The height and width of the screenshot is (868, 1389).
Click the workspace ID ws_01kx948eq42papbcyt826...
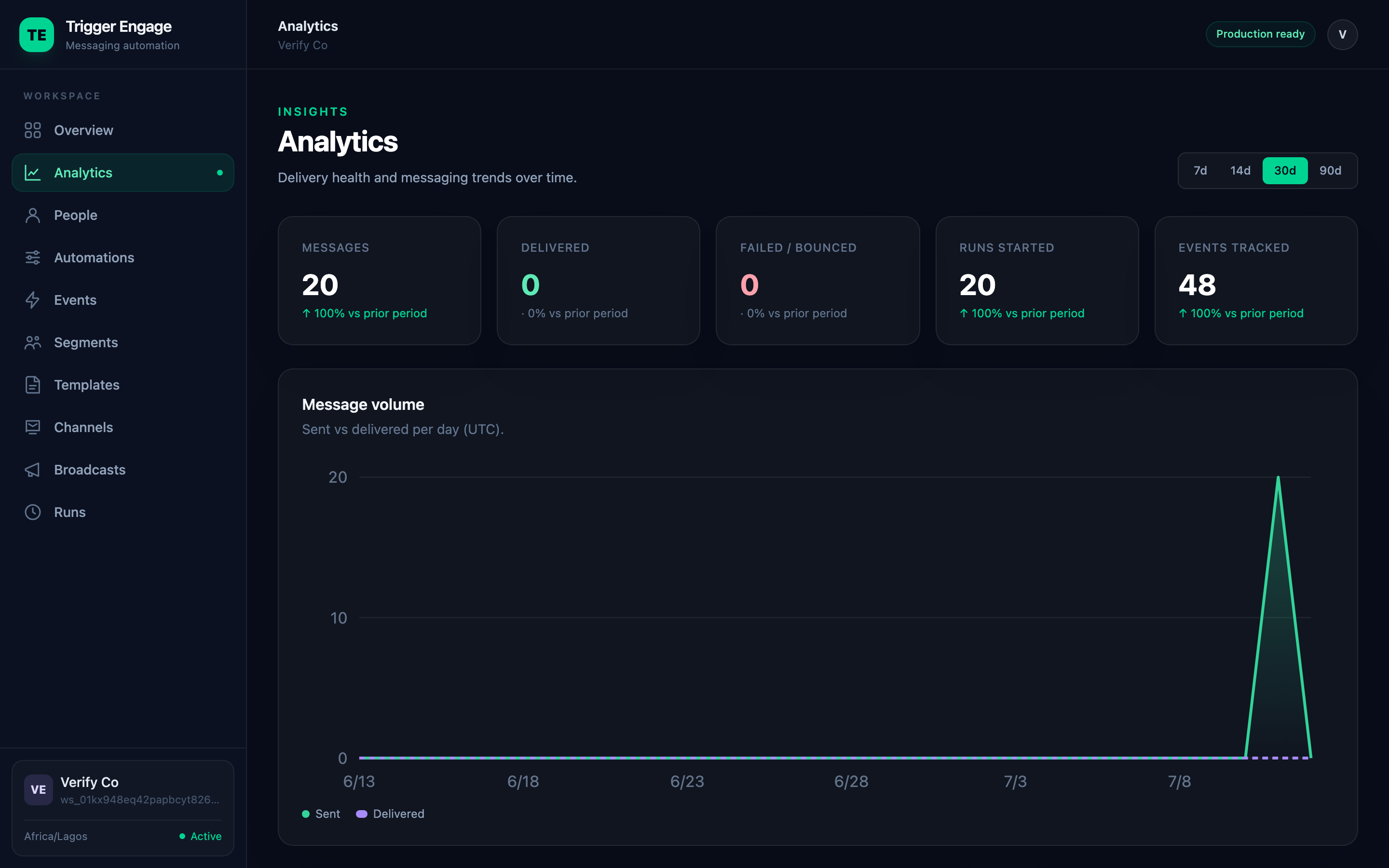pos(140,800)
